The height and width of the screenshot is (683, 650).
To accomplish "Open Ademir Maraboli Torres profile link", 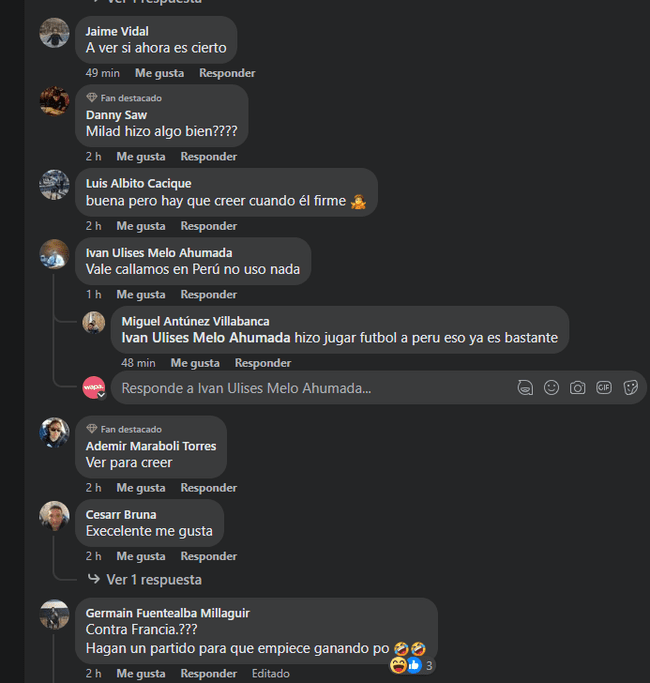I will click(x=151, y=446).
